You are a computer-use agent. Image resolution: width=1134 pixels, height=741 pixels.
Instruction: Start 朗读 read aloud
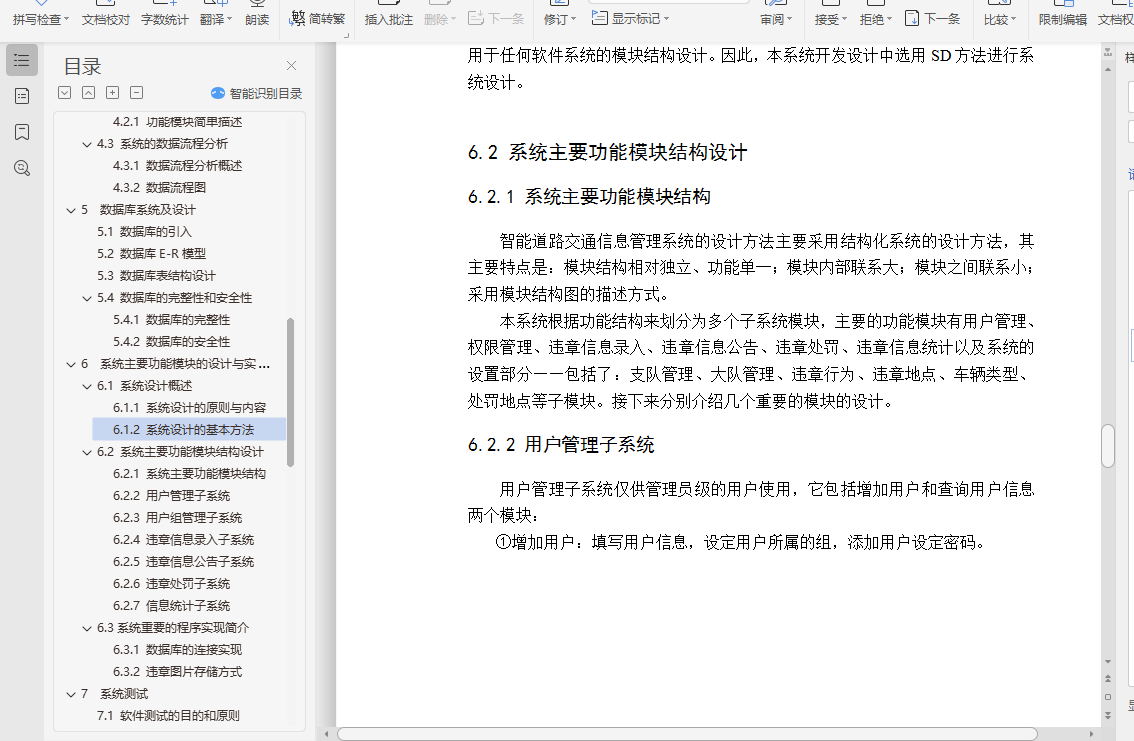[257, 20]
